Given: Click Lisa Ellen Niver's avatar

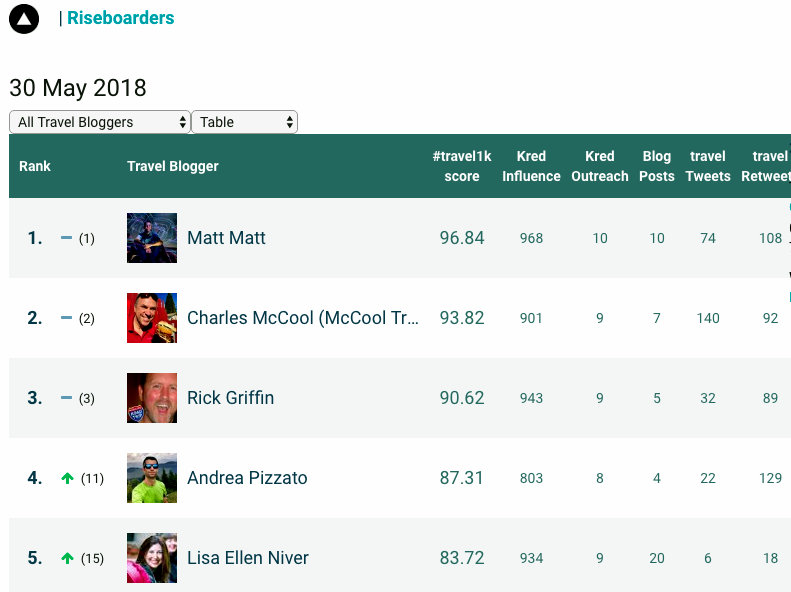Looking at the screenshot, I should [152, 558].
